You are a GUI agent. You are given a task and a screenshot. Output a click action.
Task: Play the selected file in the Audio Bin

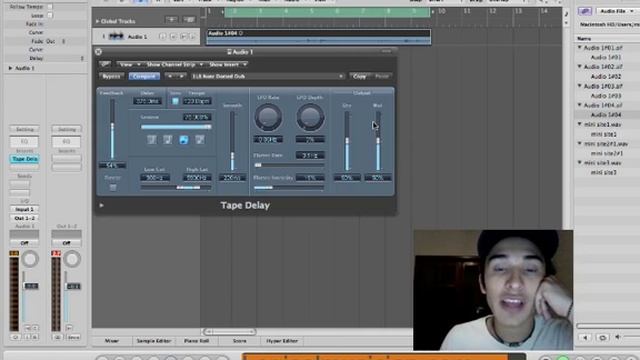coord(585,338)
